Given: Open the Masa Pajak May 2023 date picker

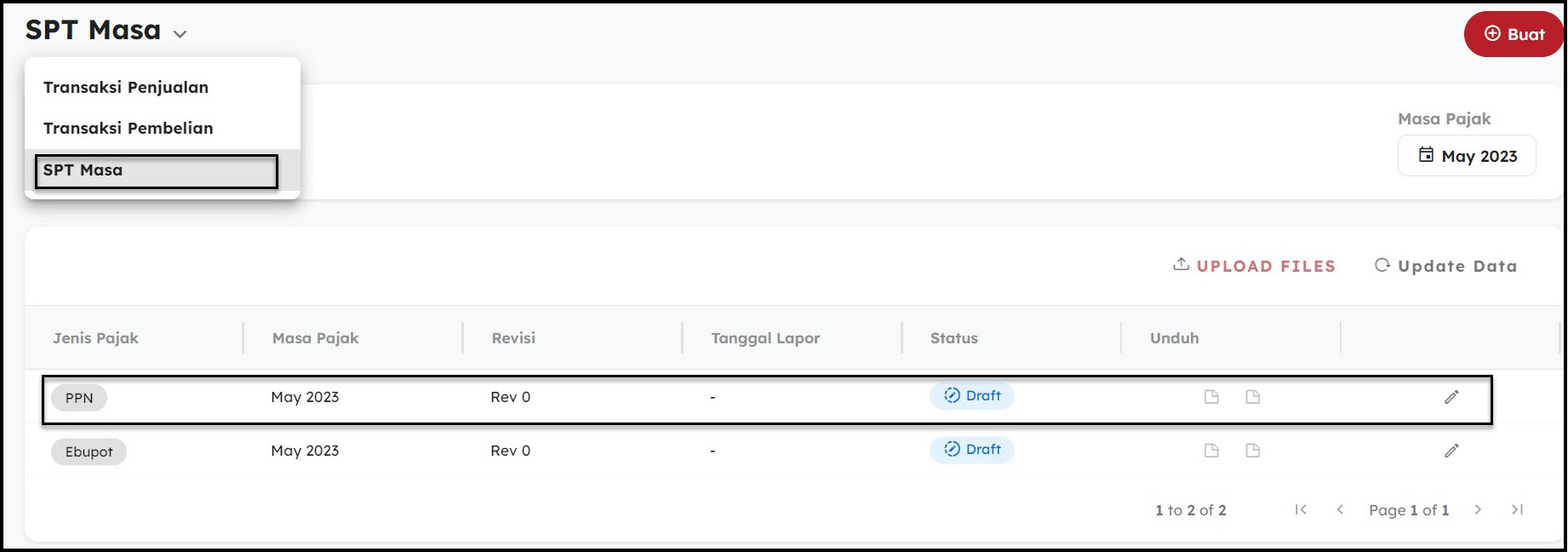Looking at the screenshot, I should pyautogui.click(x=1467, y=156).
